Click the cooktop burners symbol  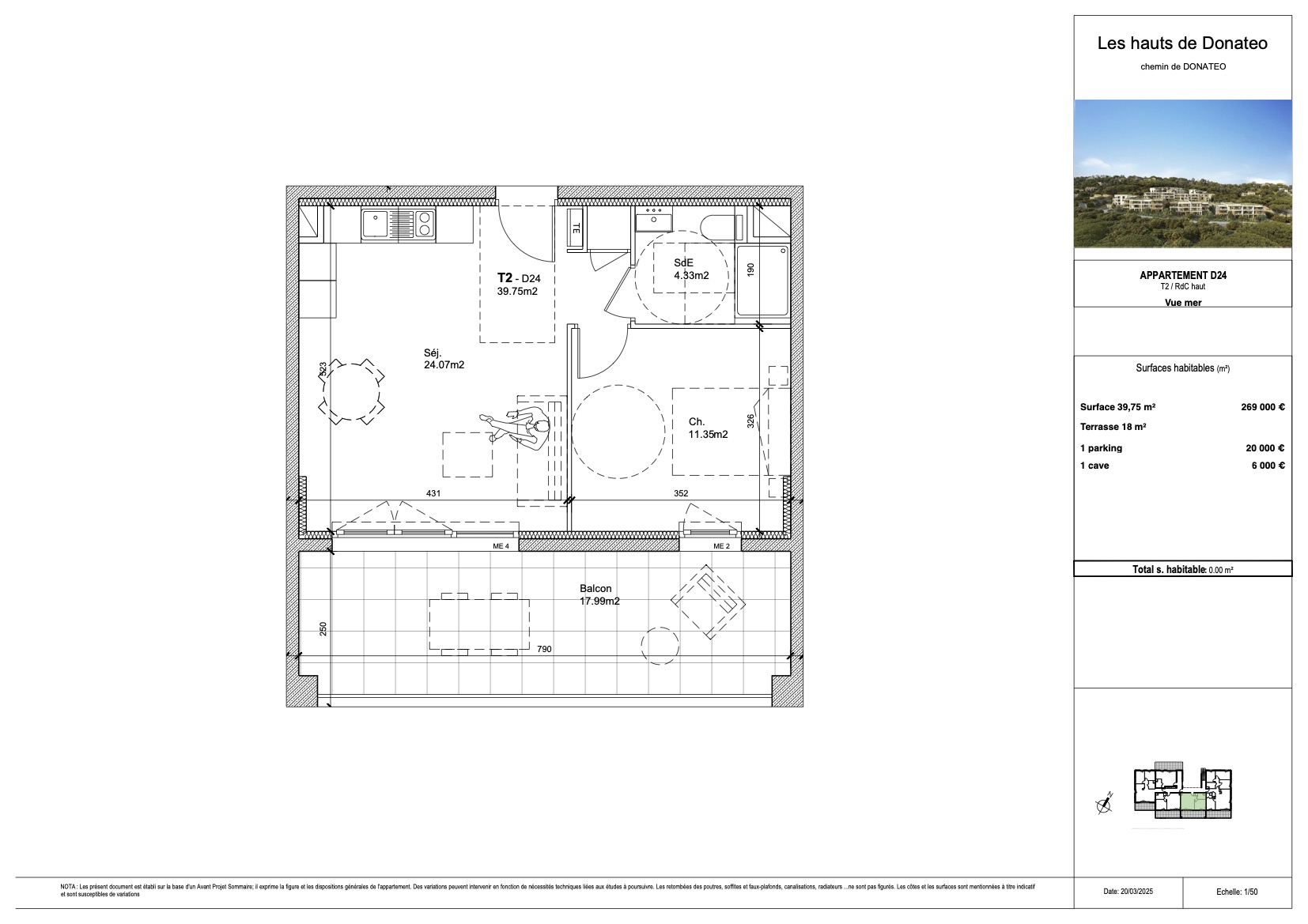[x=425, y=224]
